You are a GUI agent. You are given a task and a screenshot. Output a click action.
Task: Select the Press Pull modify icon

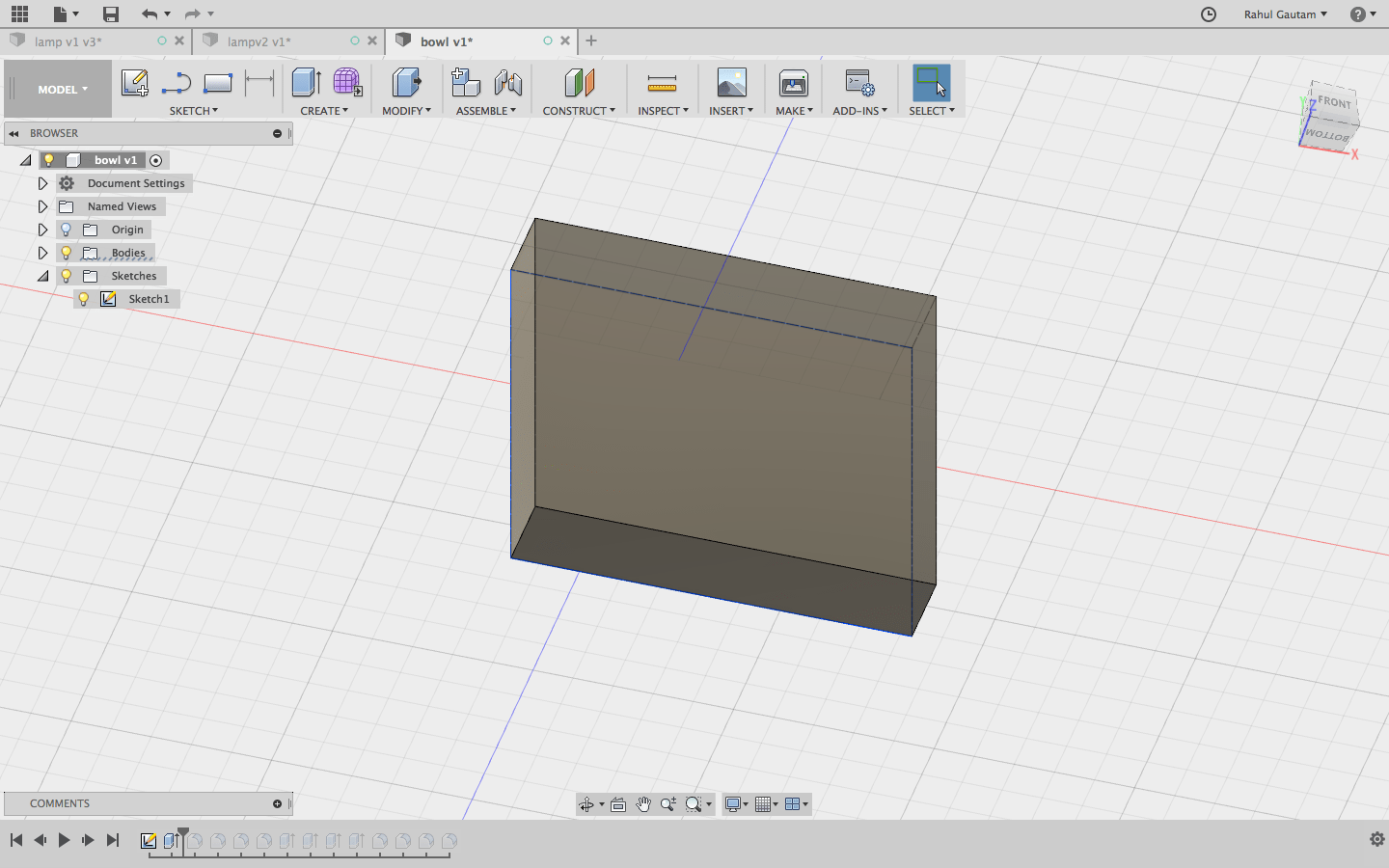pos(406,83)
